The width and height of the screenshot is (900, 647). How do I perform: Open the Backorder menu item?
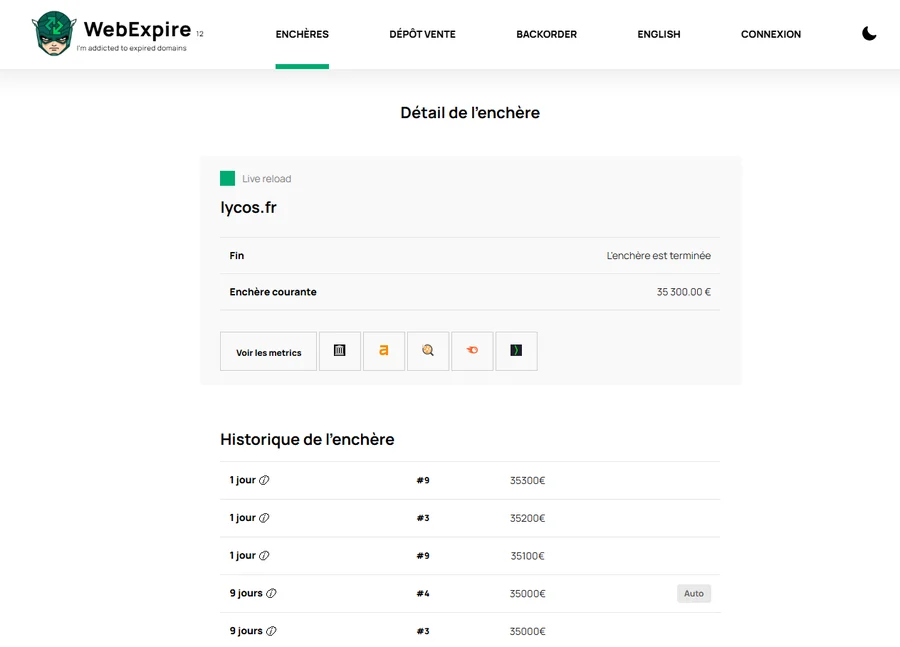coord(546,34)
